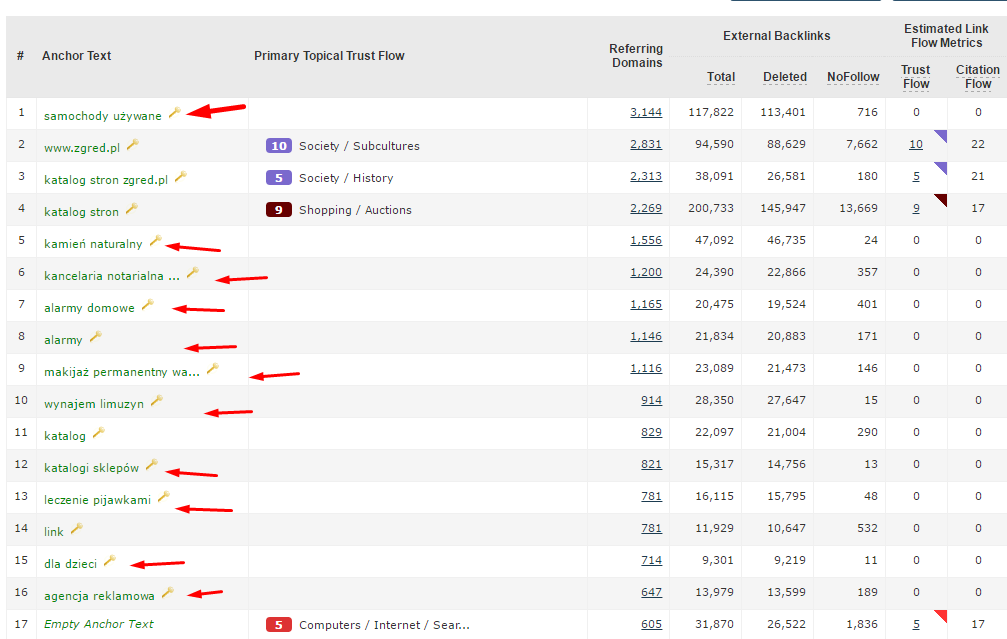Click the key icon beside 'dla dzieci'
Image resolution: width=1007 pixels, height=639 pixels.
pyautogui.click(x=110, y=561)
